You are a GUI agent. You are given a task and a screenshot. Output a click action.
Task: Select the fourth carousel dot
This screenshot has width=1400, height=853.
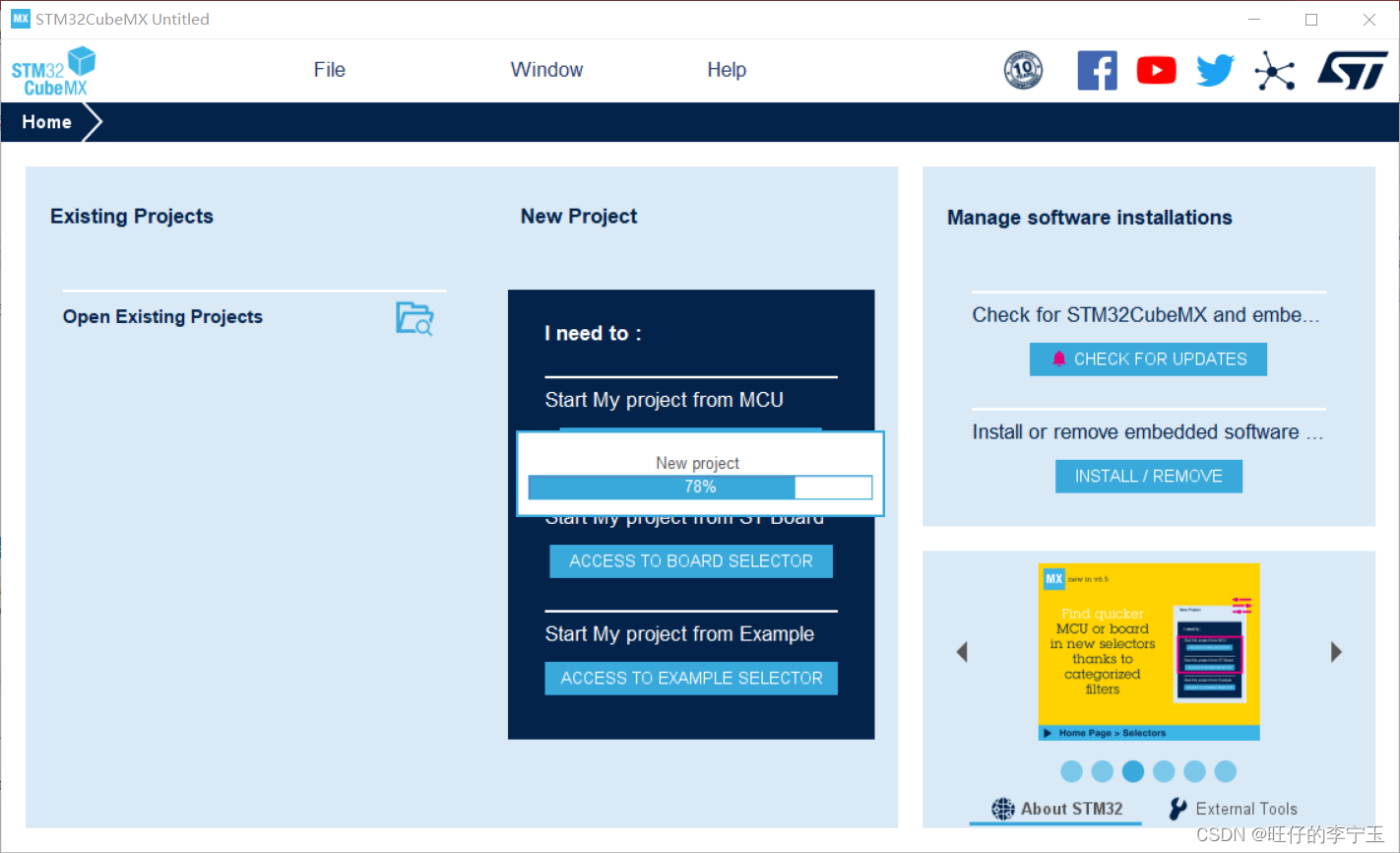point(1164,771)
